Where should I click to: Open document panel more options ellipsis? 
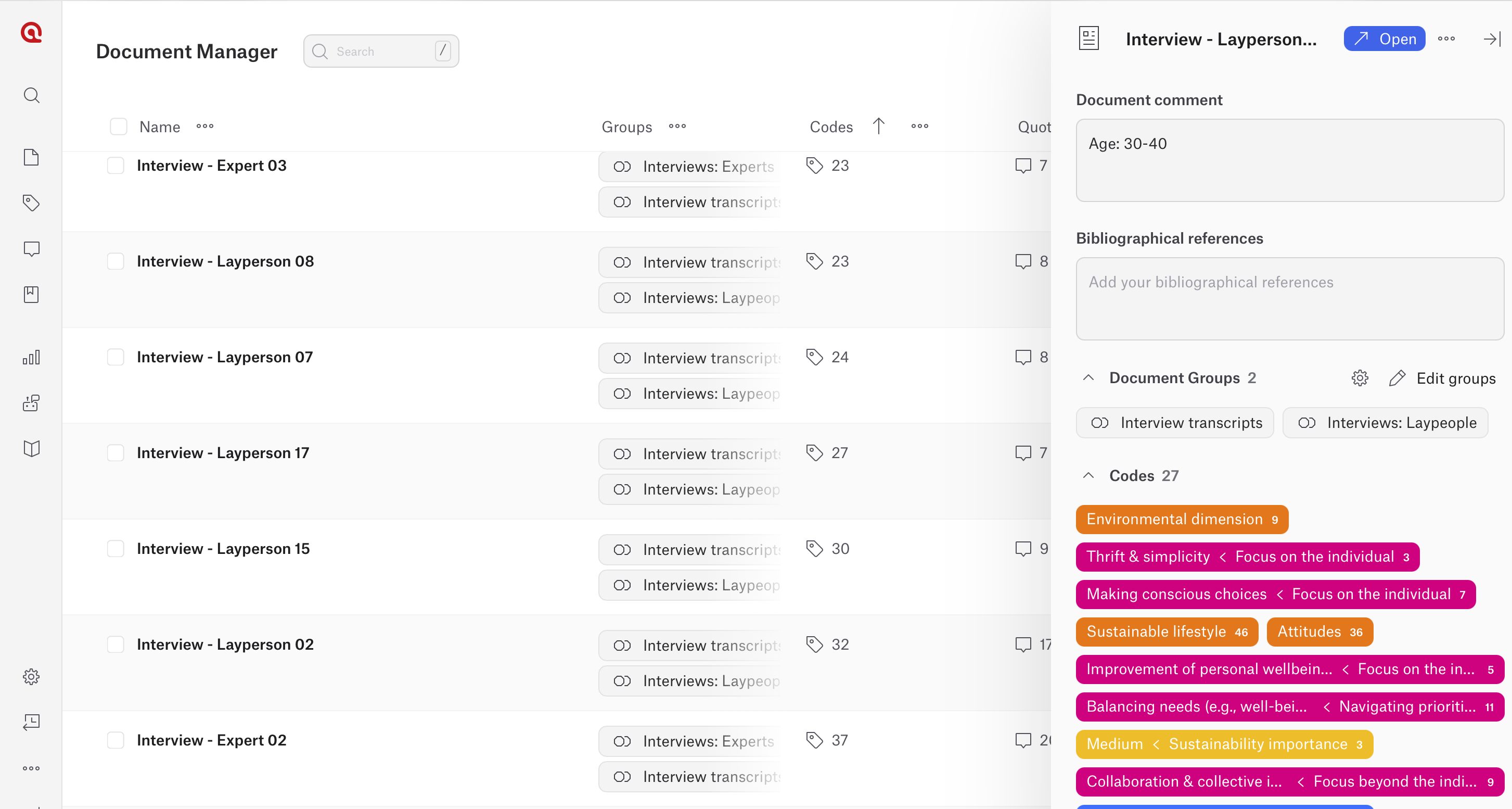1446,39
